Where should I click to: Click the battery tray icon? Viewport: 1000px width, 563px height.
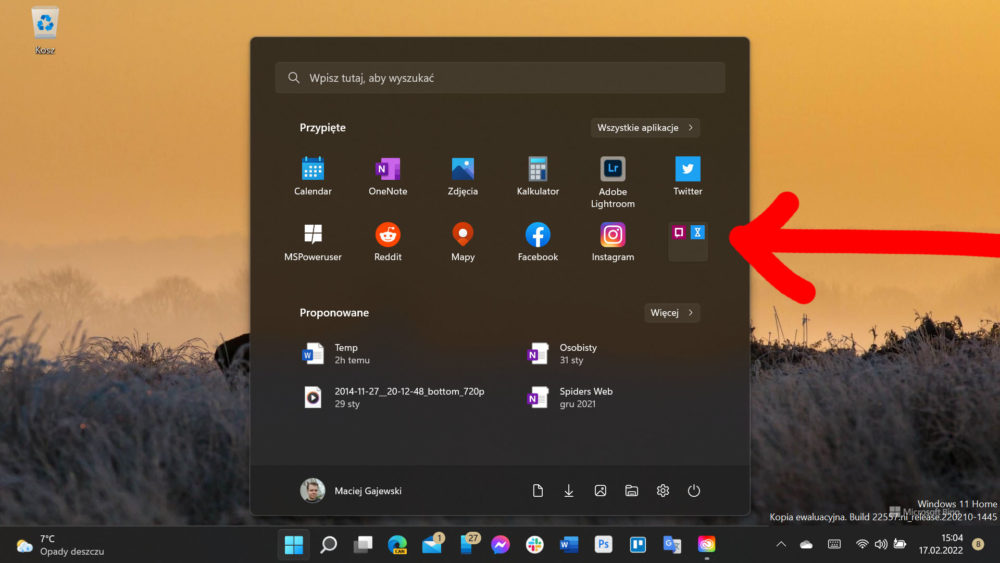pos(900,545)
